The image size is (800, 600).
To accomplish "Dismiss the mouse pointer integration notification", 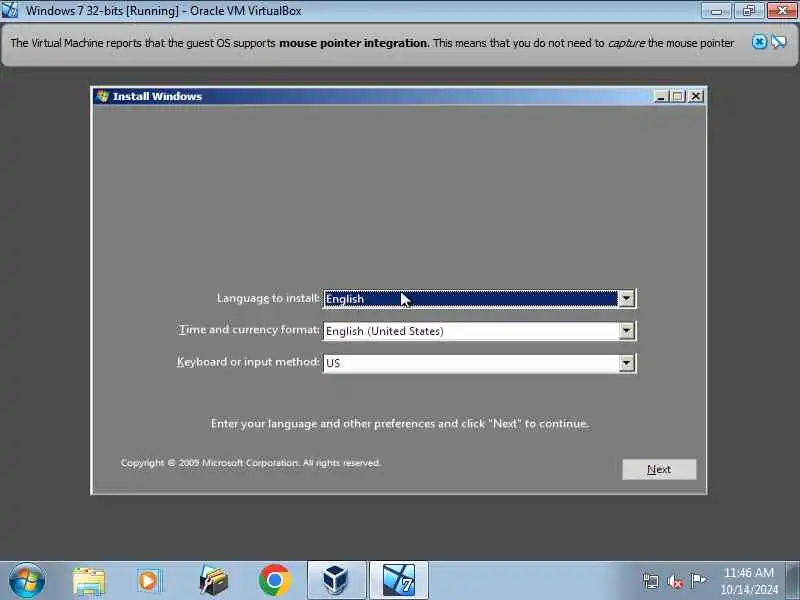I will [759, 42].
